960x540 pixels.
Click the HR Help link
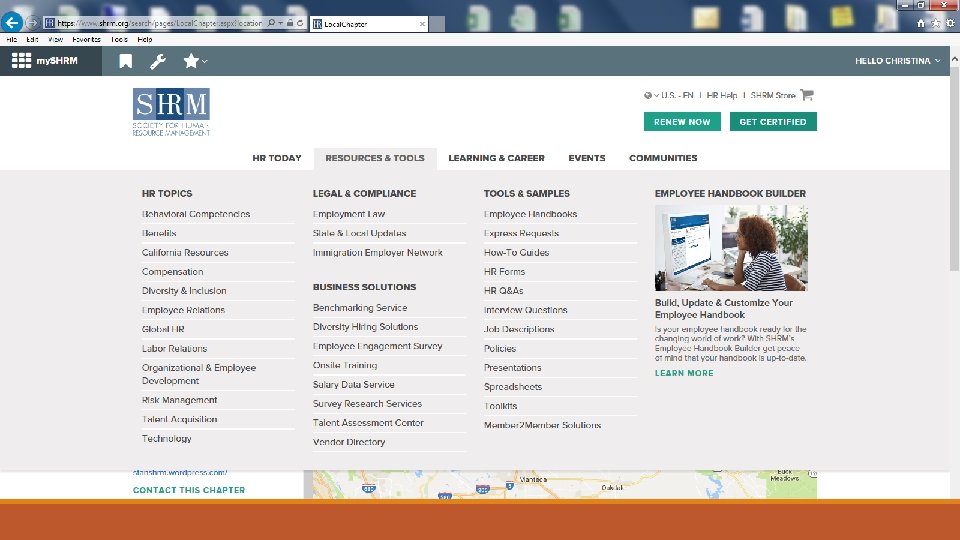point(722,96)
